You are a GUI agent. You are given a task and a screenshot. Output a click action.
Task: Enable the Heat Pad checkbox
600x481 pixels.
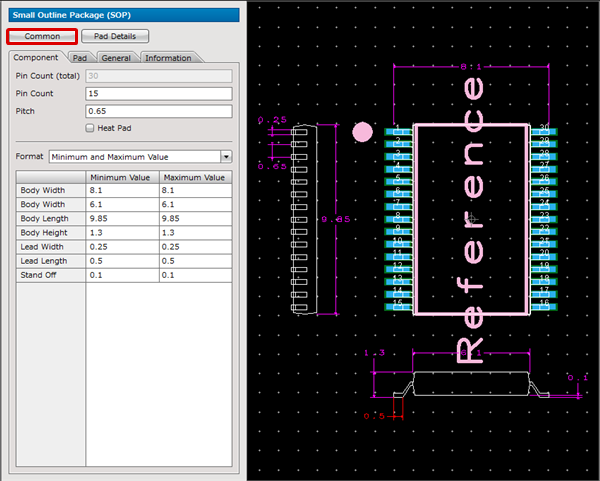[x=90, y=128]
